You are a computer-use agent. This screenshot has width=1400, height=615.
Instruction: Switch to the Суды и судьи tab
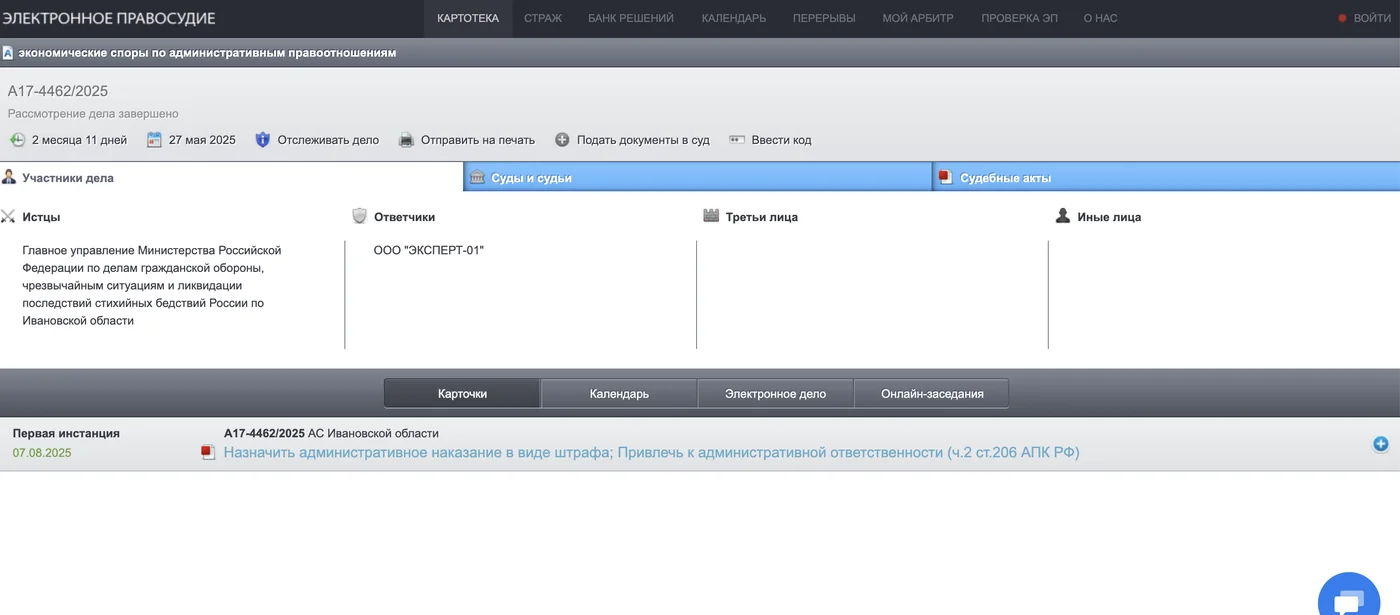coord(698,177)
